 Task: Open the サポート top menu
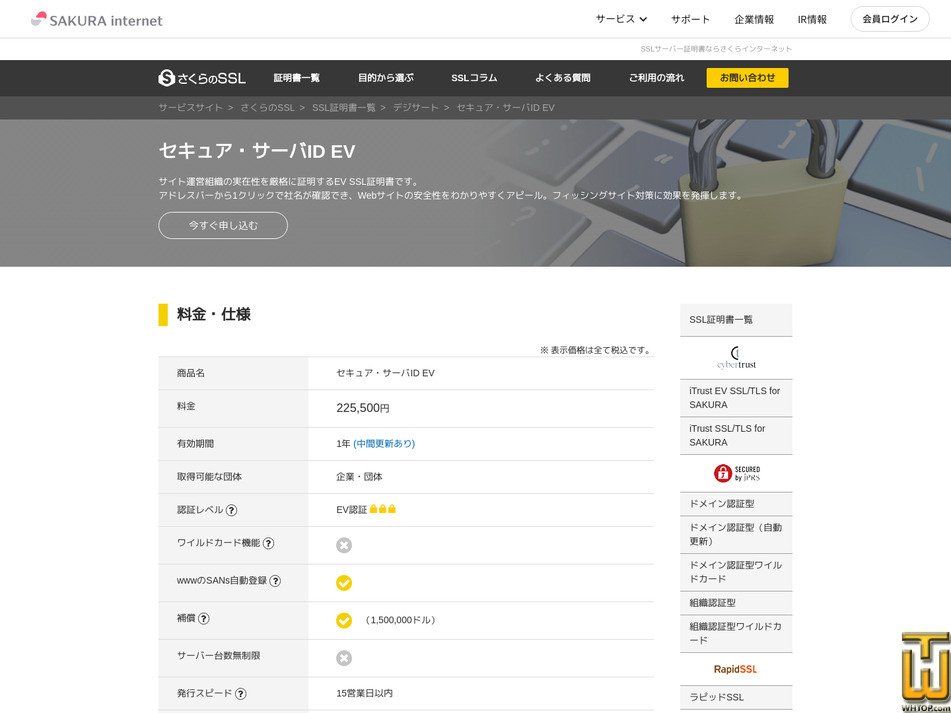pyautogui.click(x=690, y=19)
